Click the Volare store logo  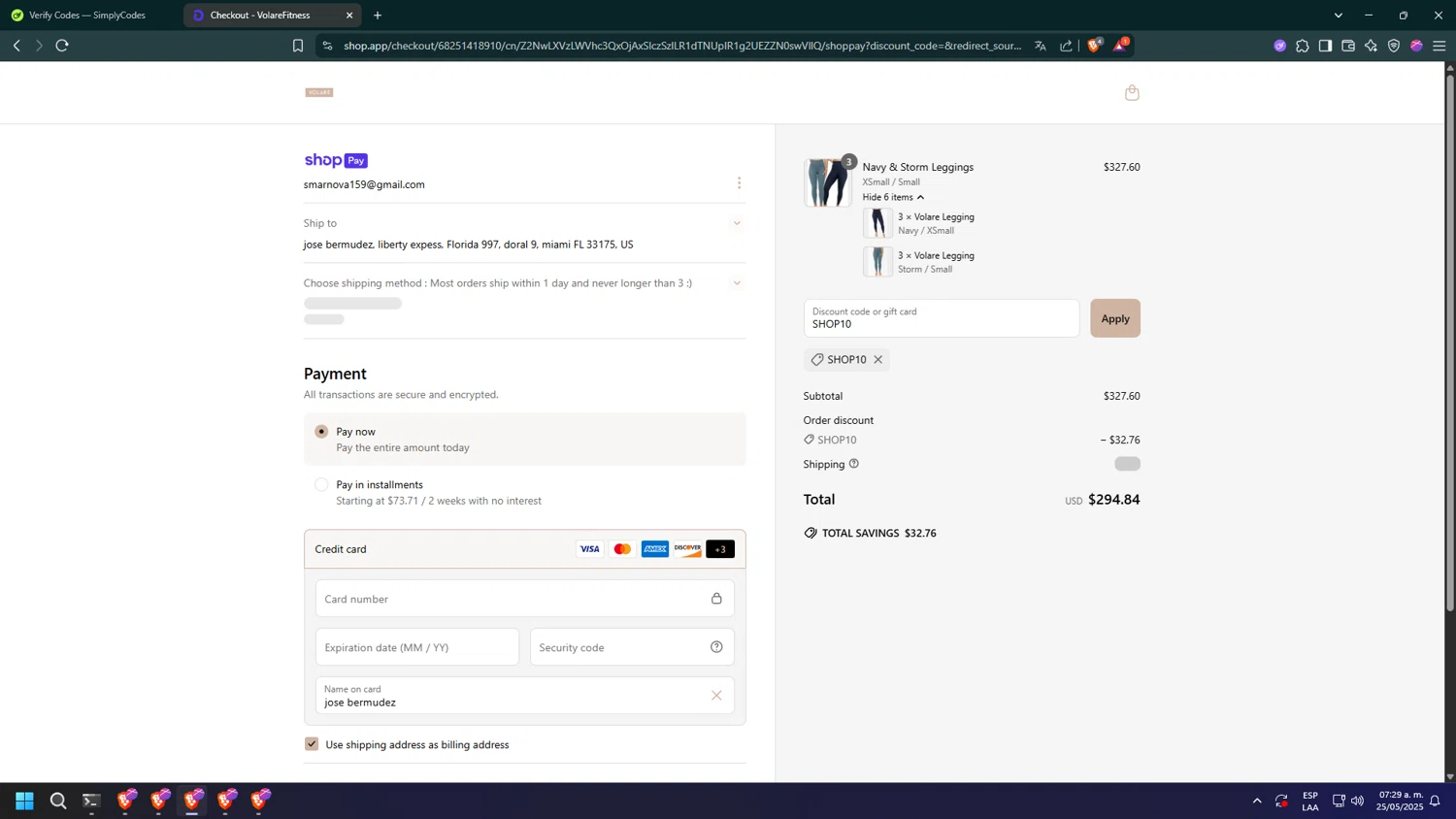point(319,92)
